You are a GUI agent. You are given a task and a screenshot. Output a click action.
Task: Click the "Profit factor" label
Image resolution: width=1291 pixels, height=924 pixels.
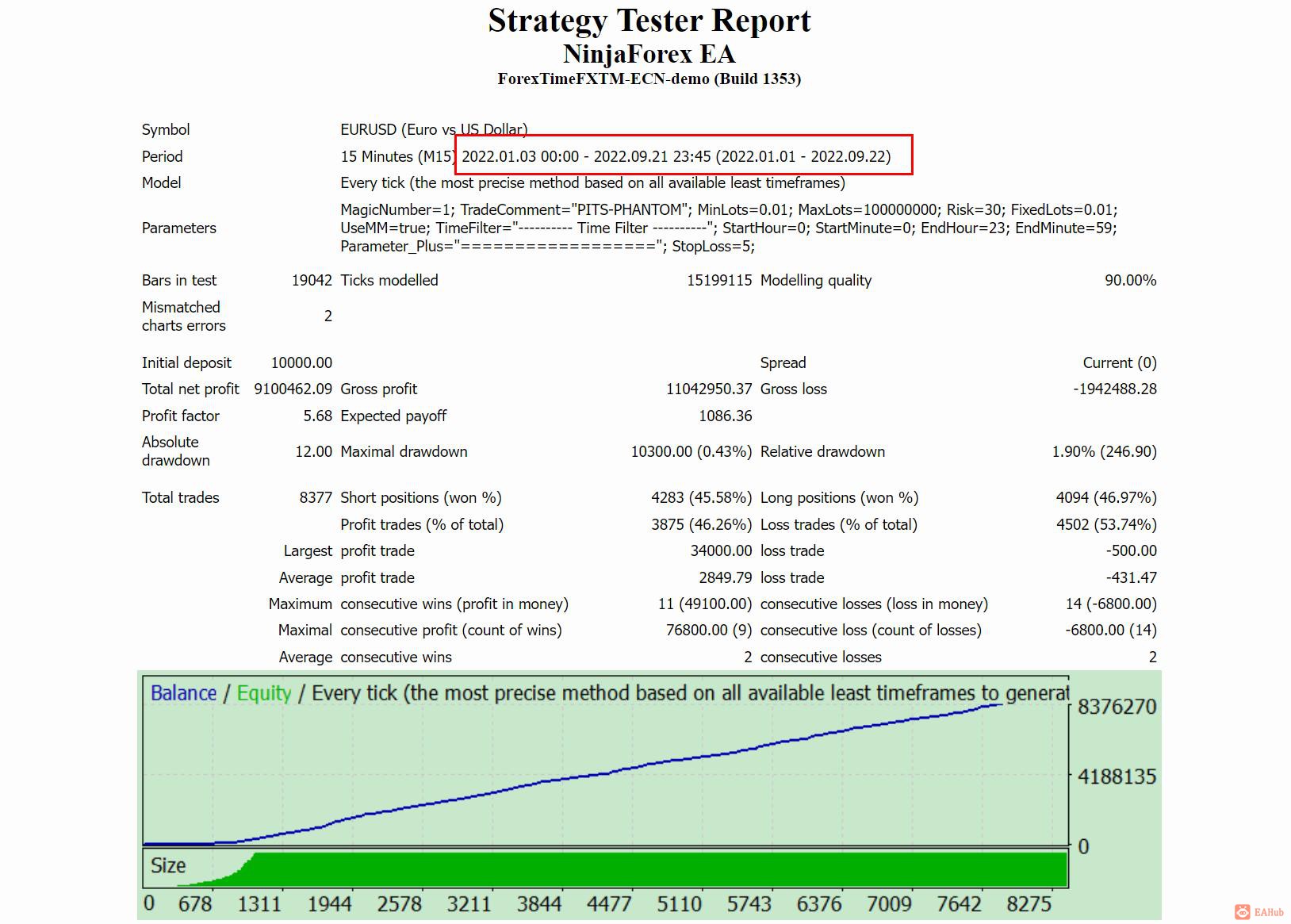coord(181,416)
